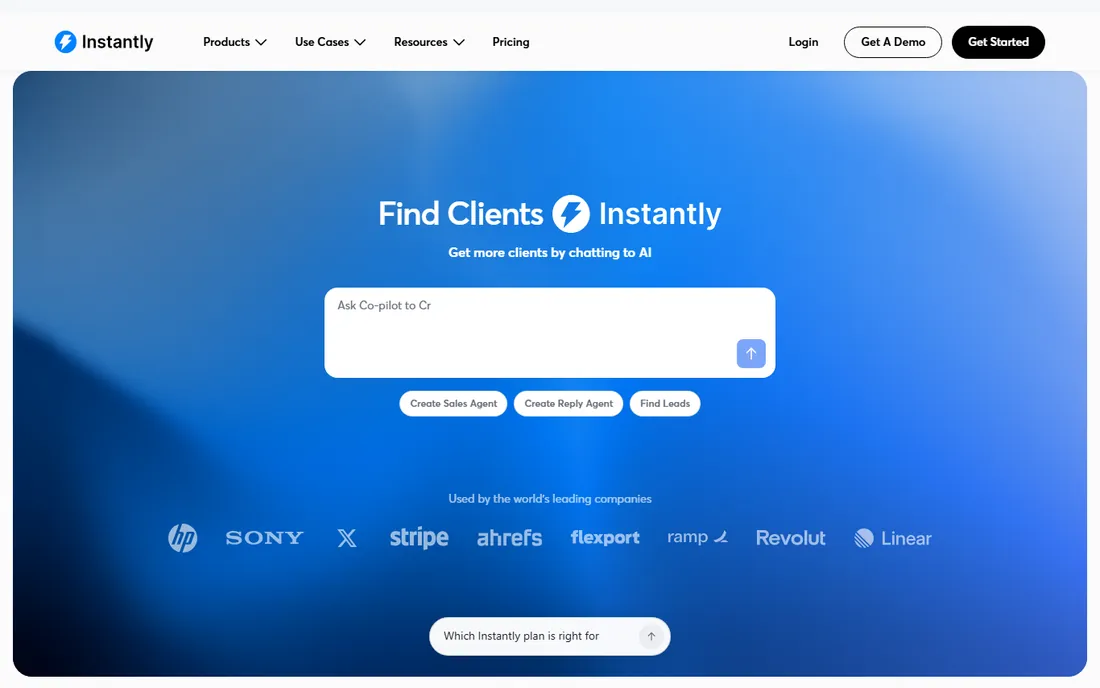The image size is (1100, 688).
Task: Select the Create Sales Agent chip
Action: (453, 403)
